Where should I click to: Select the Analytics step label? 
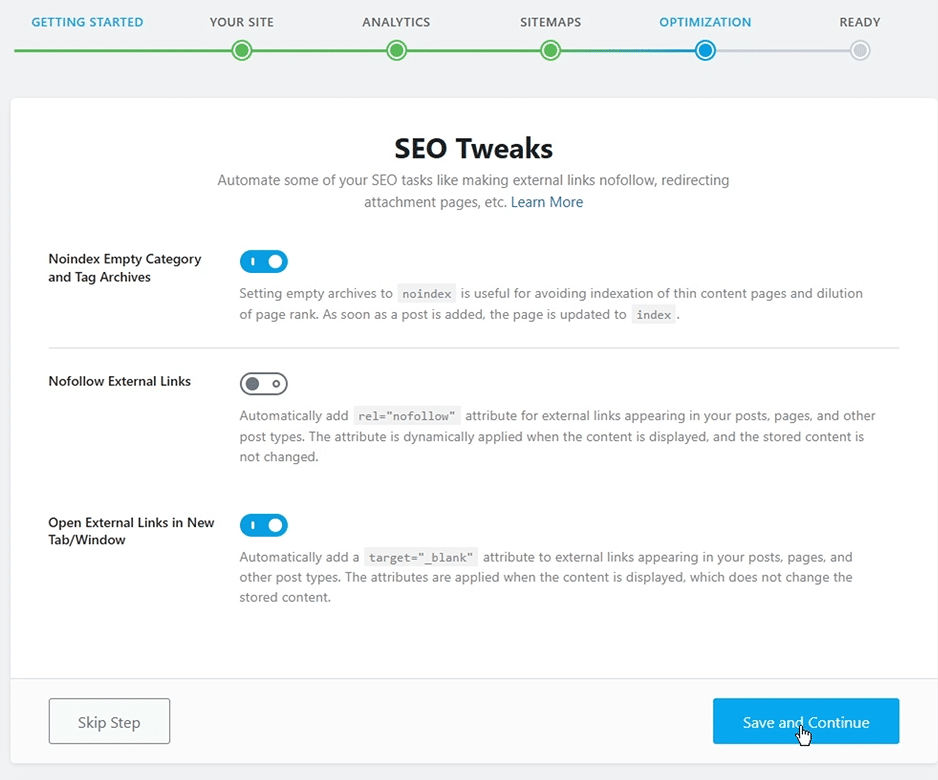click(396, 22)
